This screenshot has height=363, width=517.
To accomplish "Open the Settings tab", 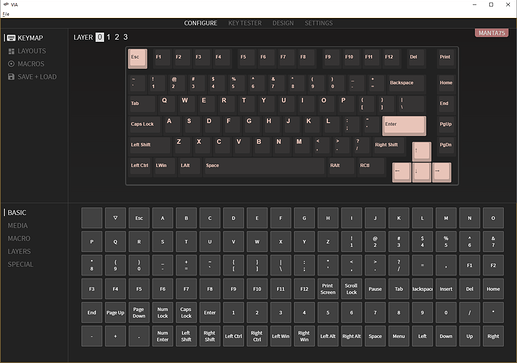I will pos(318,23).
